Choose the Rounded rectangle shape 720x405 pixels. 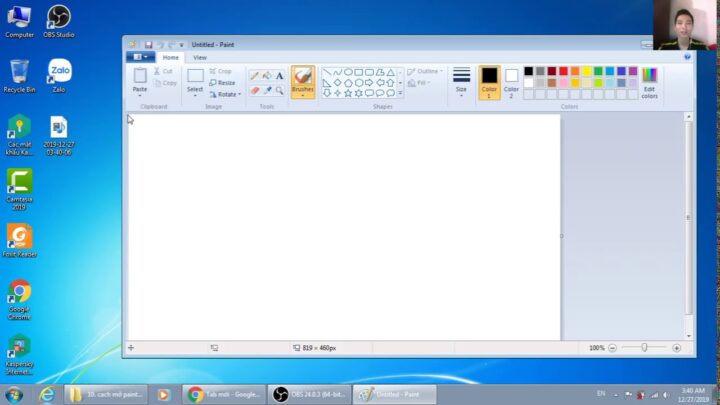[369, 73]
